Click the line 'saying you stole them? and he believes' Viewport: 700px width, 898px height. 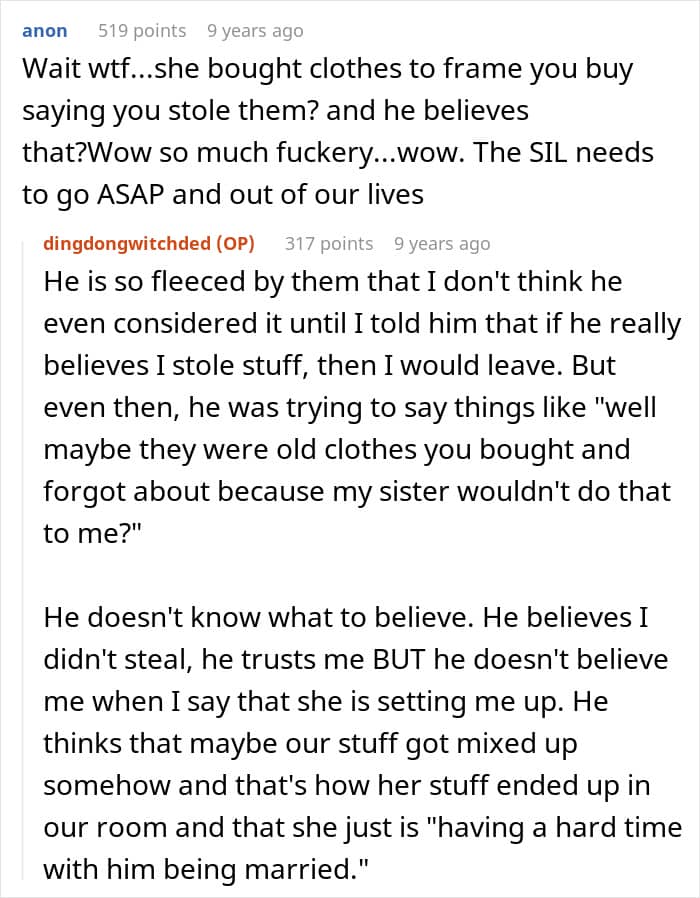coord(275,111)
